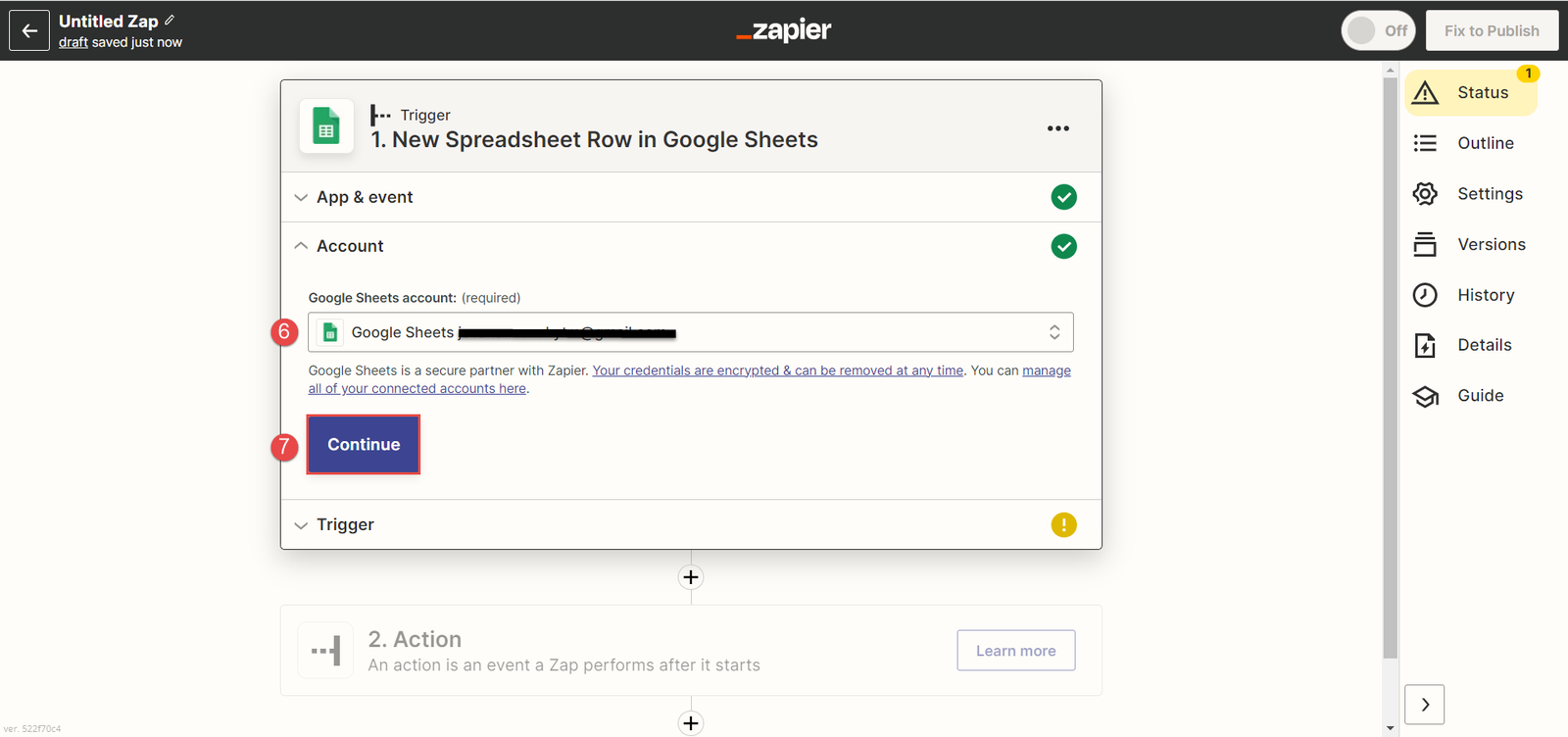Add a step with the plus icon below the trigger
This screenshot has height=737, width=1568.
[691, 577]
